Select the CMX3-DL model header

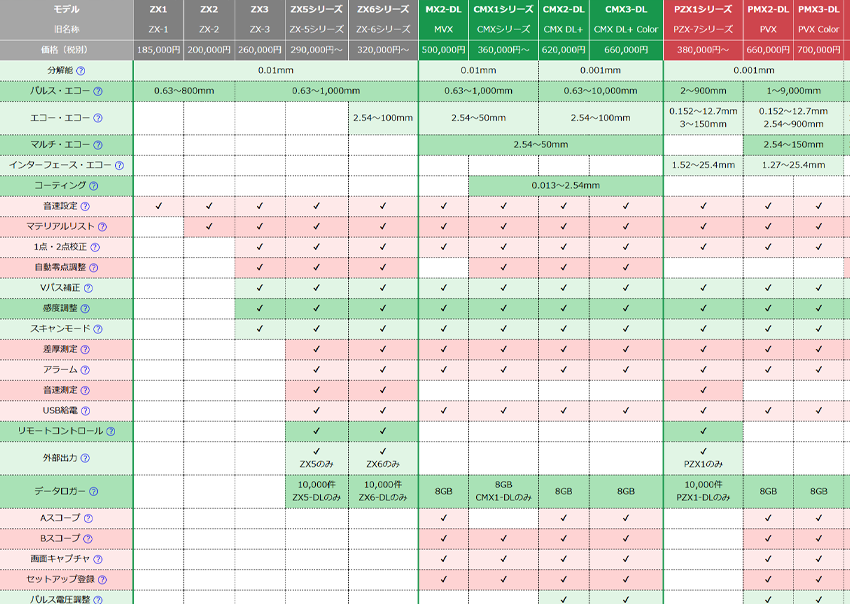[626, 9]
